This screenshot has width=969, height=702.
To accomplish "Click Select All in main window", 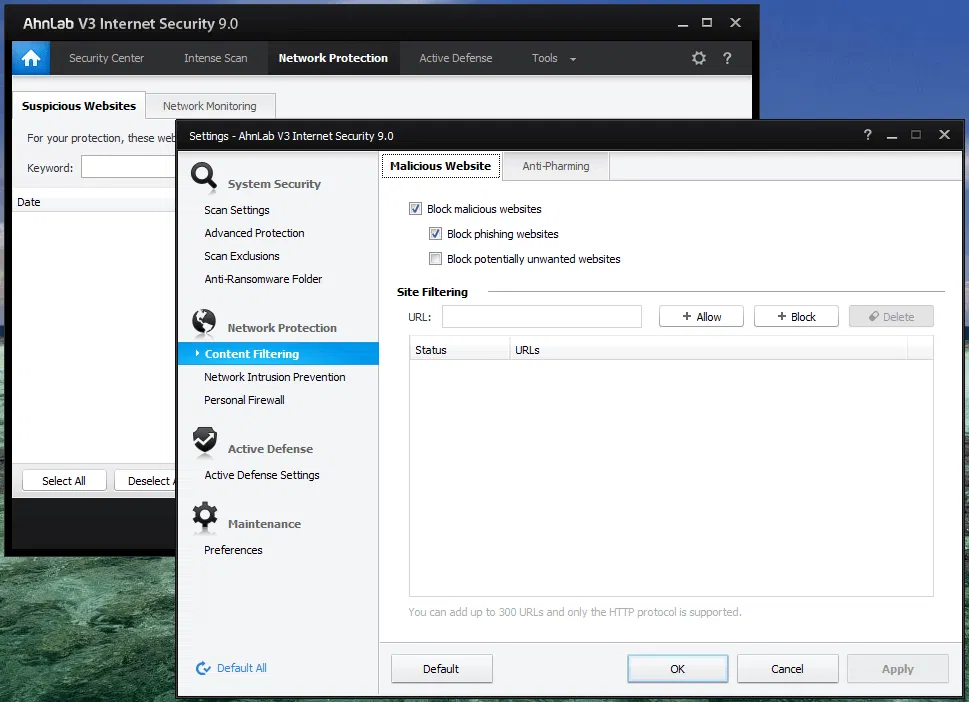I will [64, 481].
